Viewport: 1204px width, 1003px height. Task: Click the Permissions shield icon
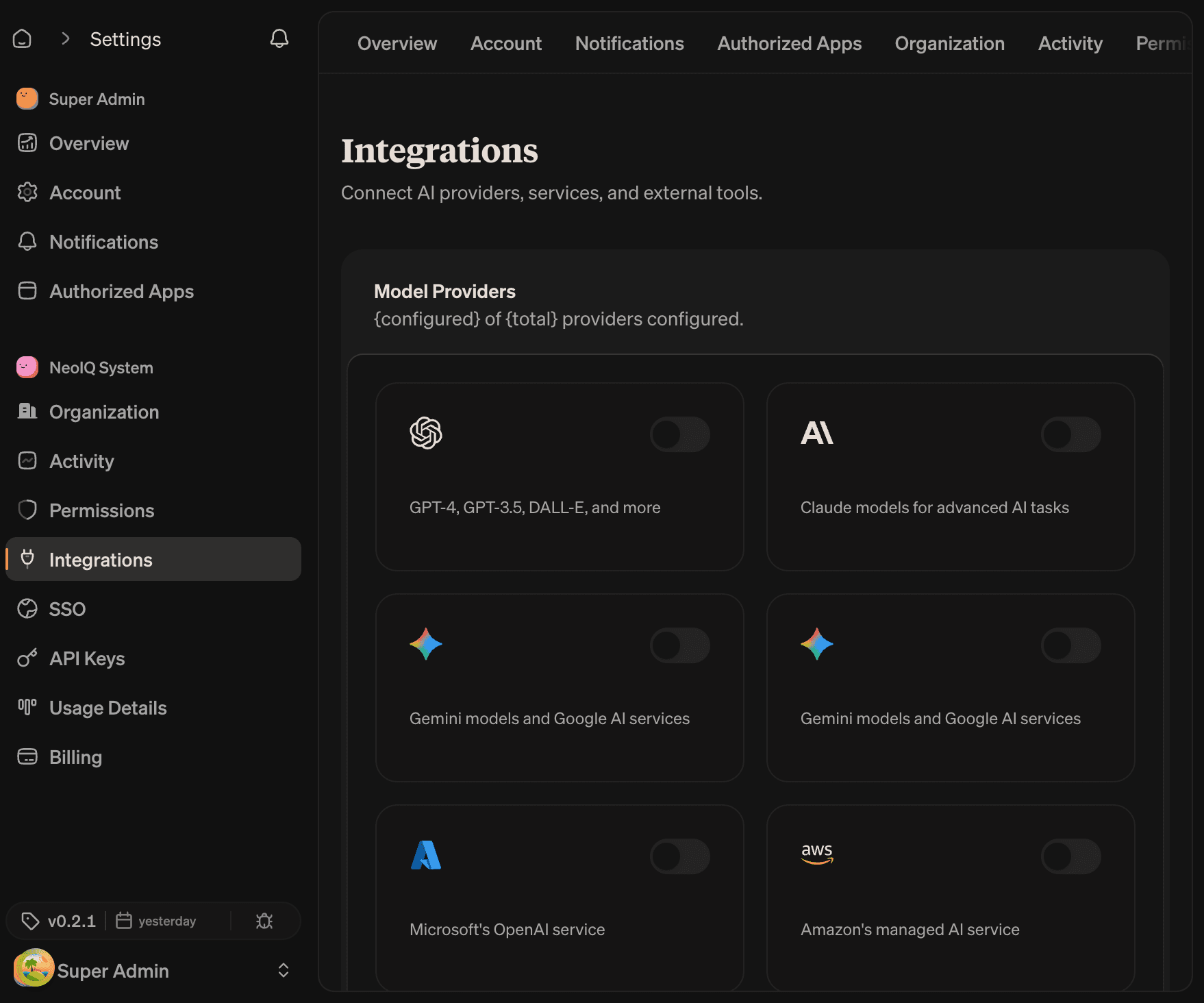(27, 510)
